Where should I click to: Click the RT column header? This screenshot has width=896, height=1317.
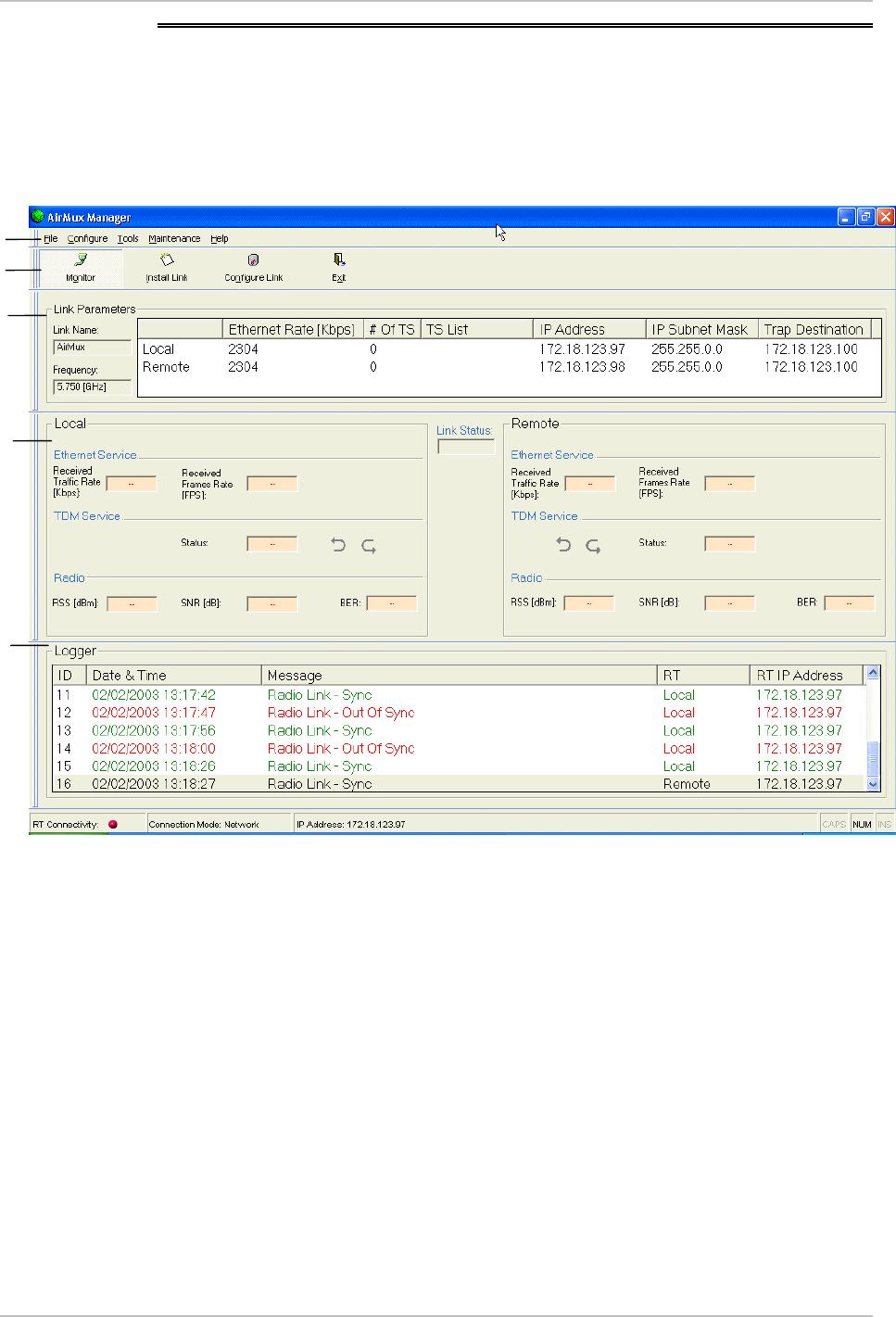(x=703, y=675)
